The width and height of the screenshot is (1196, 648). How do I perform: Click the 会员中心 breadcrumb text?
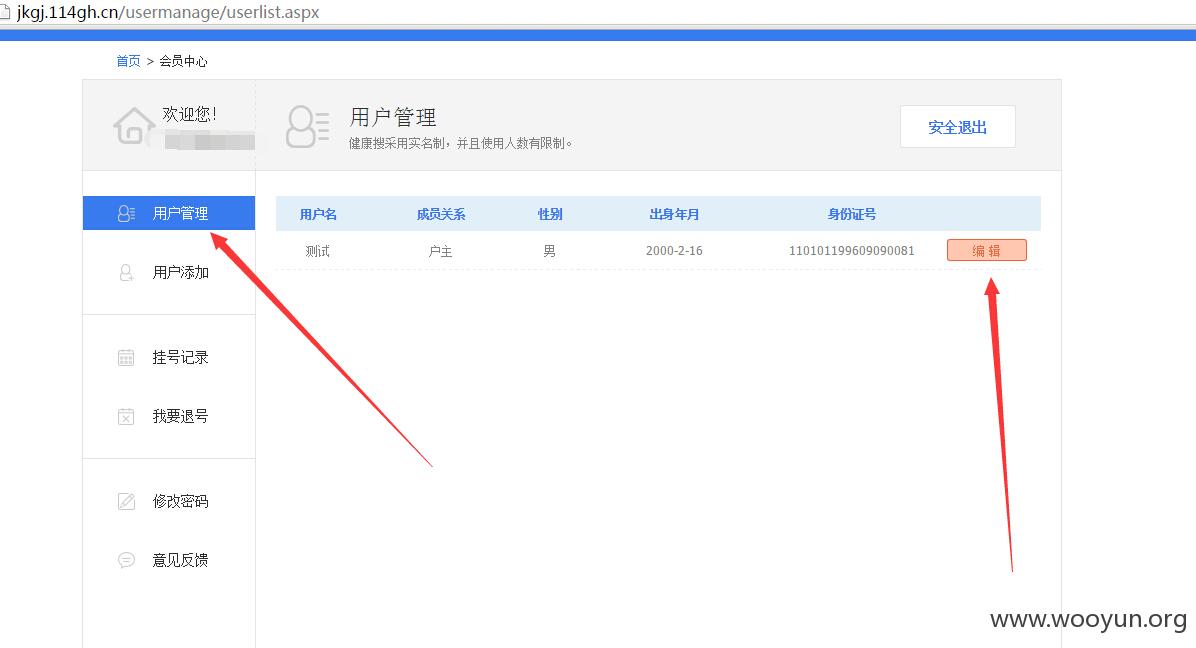pos(183,61)
